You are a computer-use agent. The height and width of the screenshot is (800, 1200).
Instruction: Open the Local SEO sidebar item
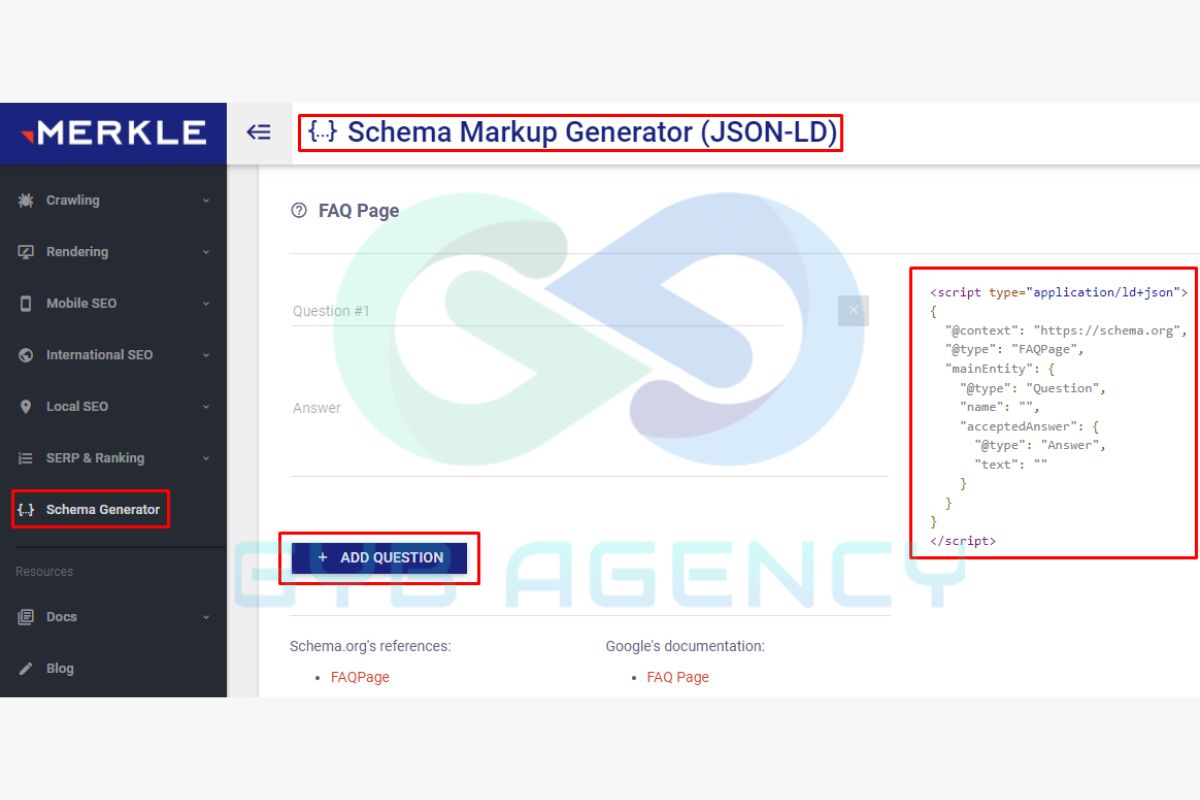(113, 406)
